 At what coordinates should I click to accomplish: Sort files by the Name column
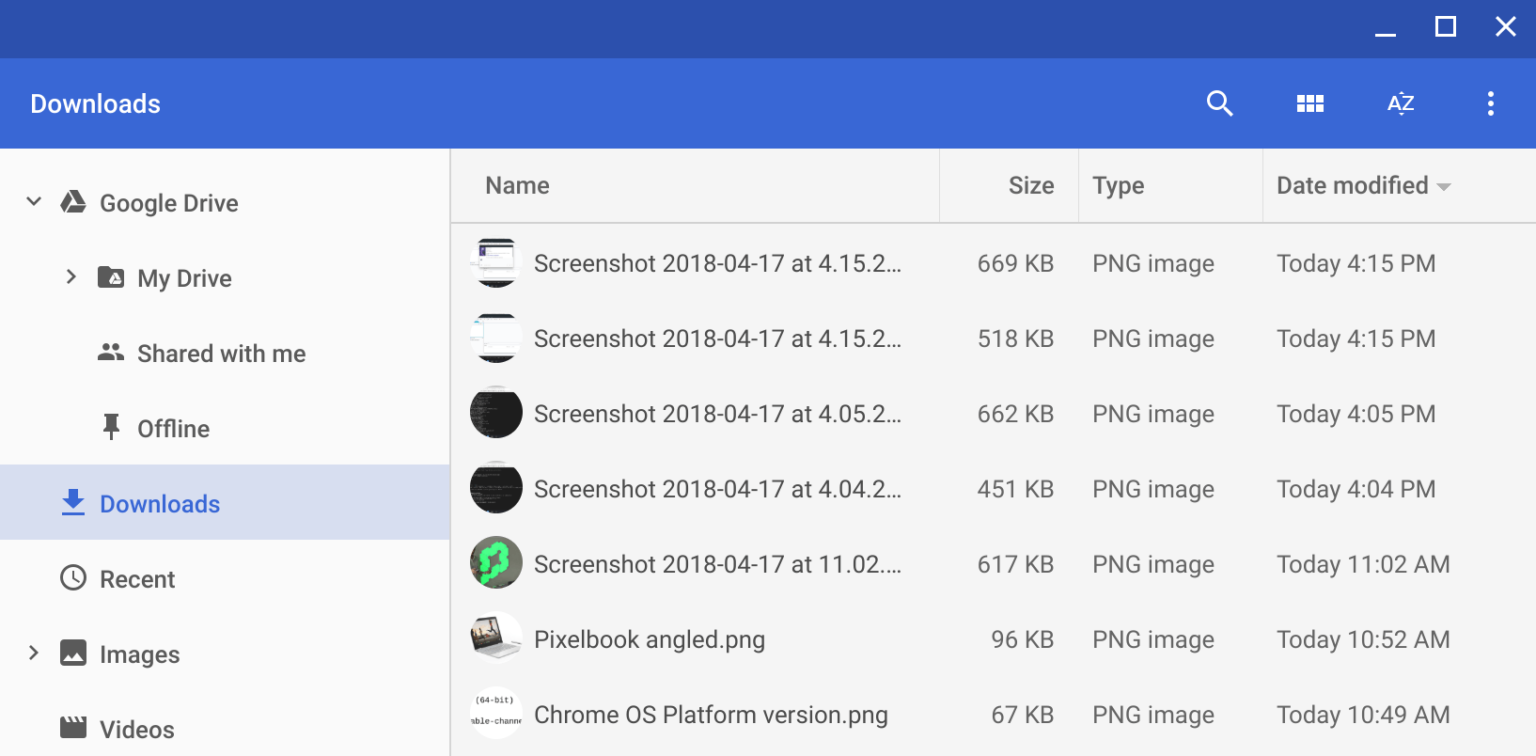tap(517, 185)
